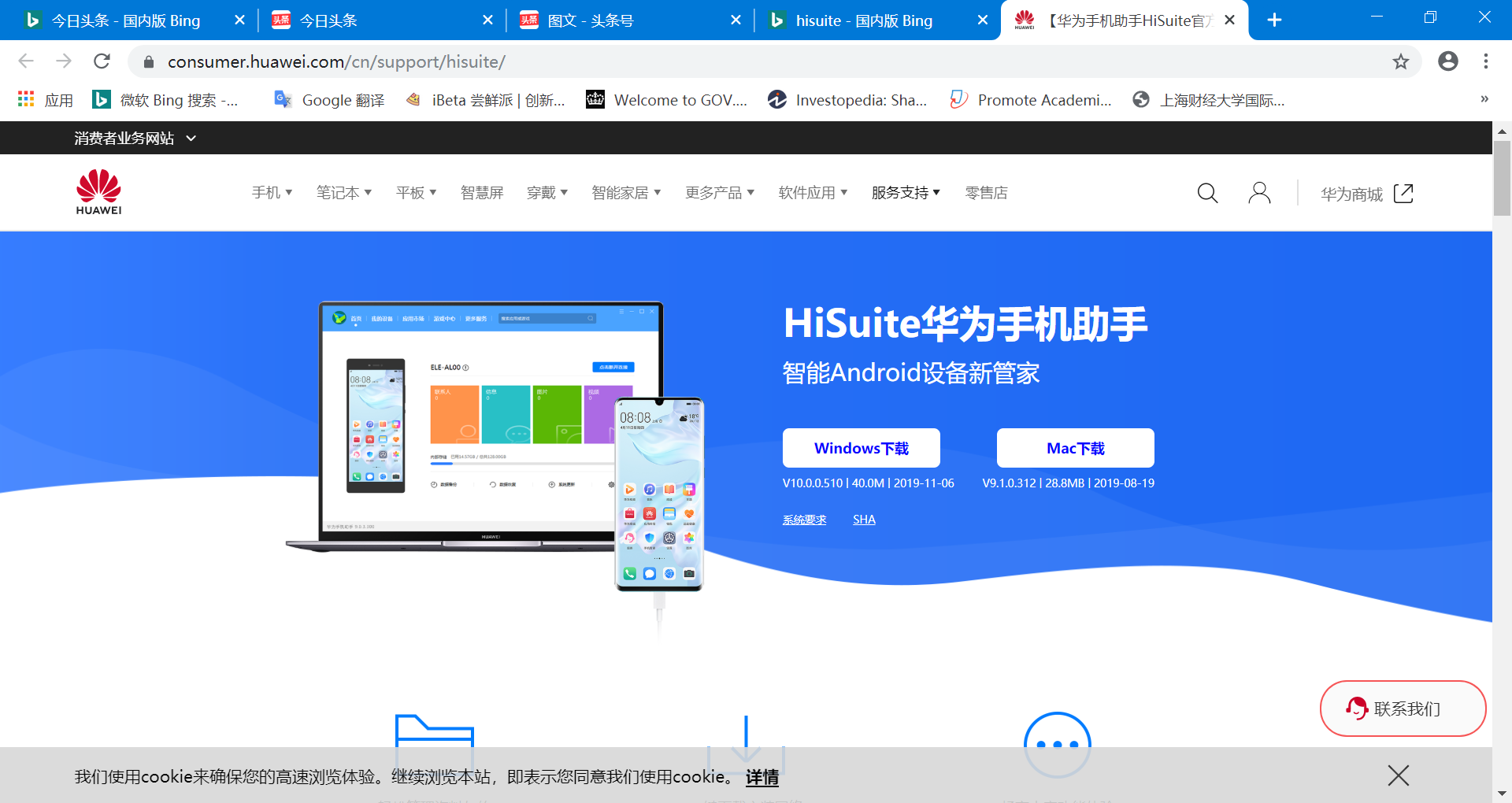The width and height of the screenshot is (1512, 803).
Task: Open the Google 翻译 bookmark
Action: point(329,100)
